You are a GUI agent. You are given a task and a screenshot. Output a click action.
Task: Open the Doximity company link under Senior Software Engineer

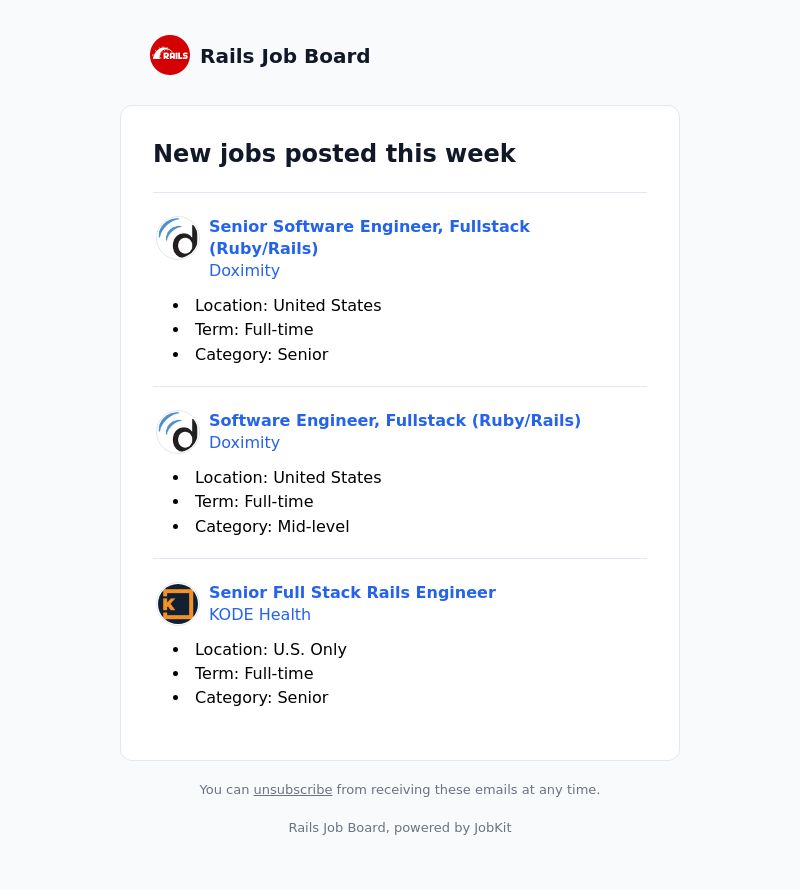tap(244, 270)
